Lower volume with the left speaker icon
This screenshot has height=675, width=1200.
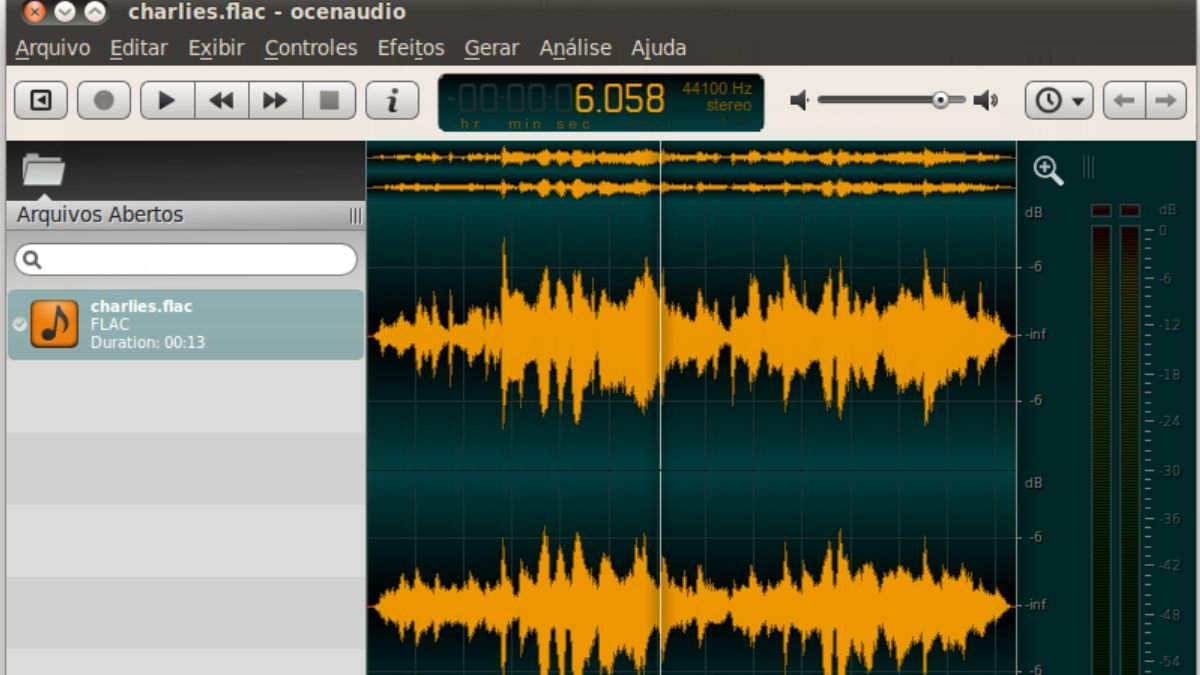tap(797, 100)
